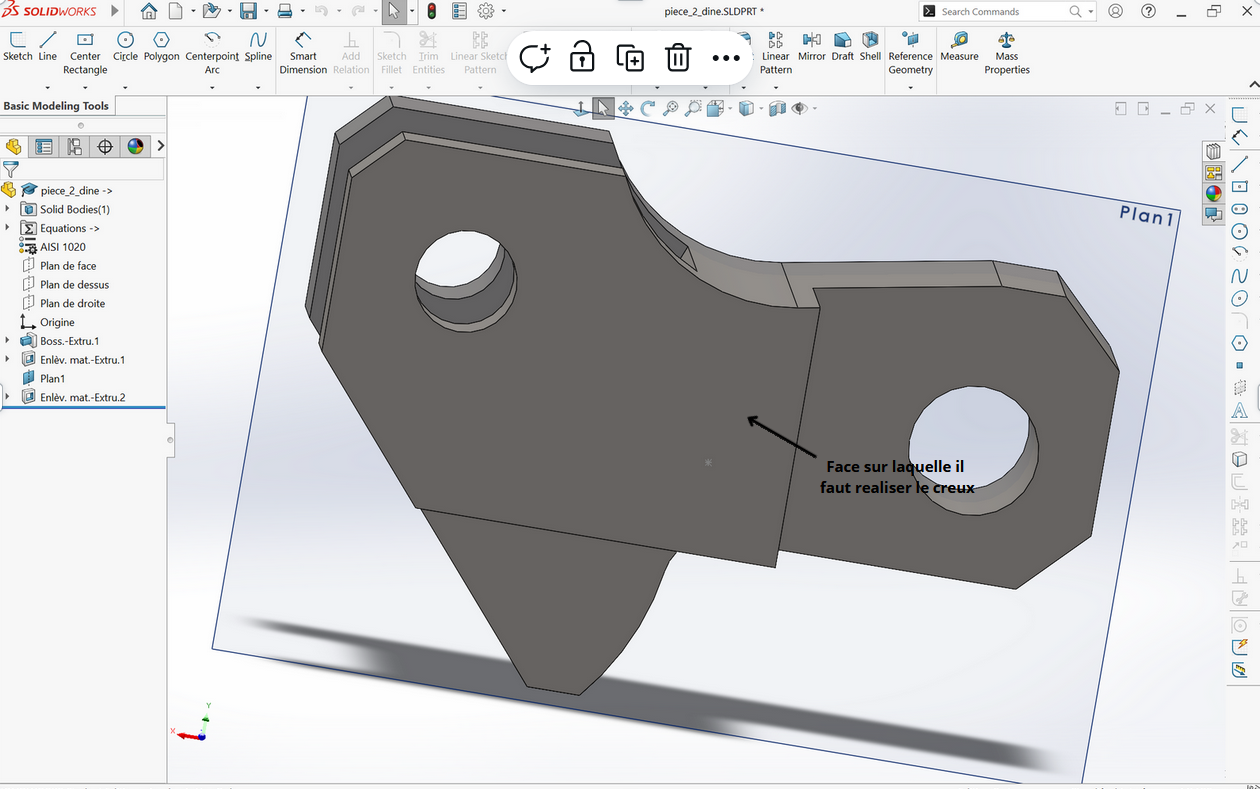Activate Smart Dimension
1260x789 pixels.
(x=303, y=53)
